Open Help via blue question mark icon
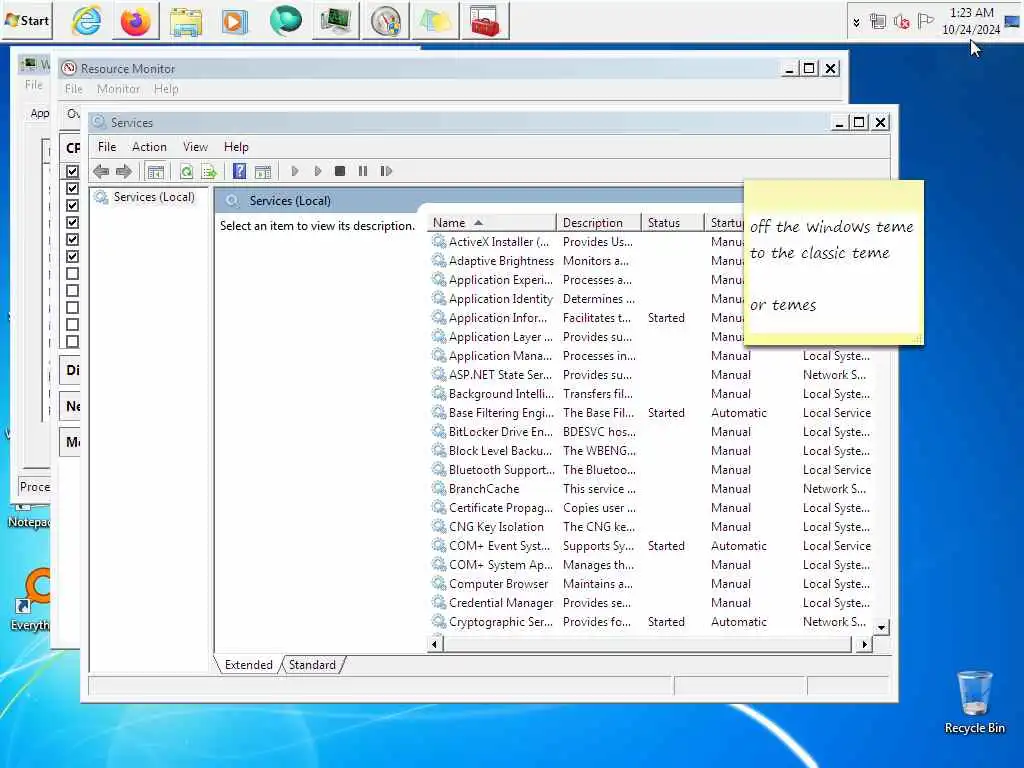Image resolution: width=1024 pixels, height=768 pixels. tap(240, 171)
